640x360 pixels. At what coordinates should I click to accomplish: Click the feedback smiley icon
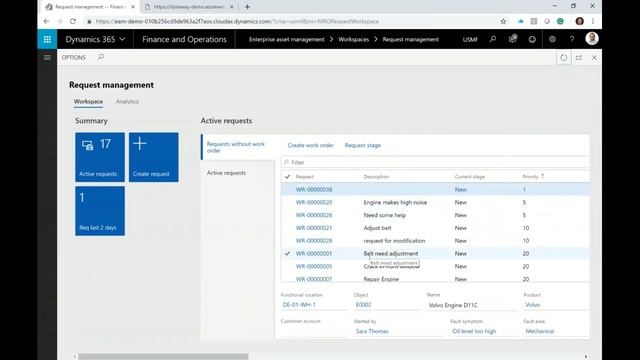click(532, 39)
